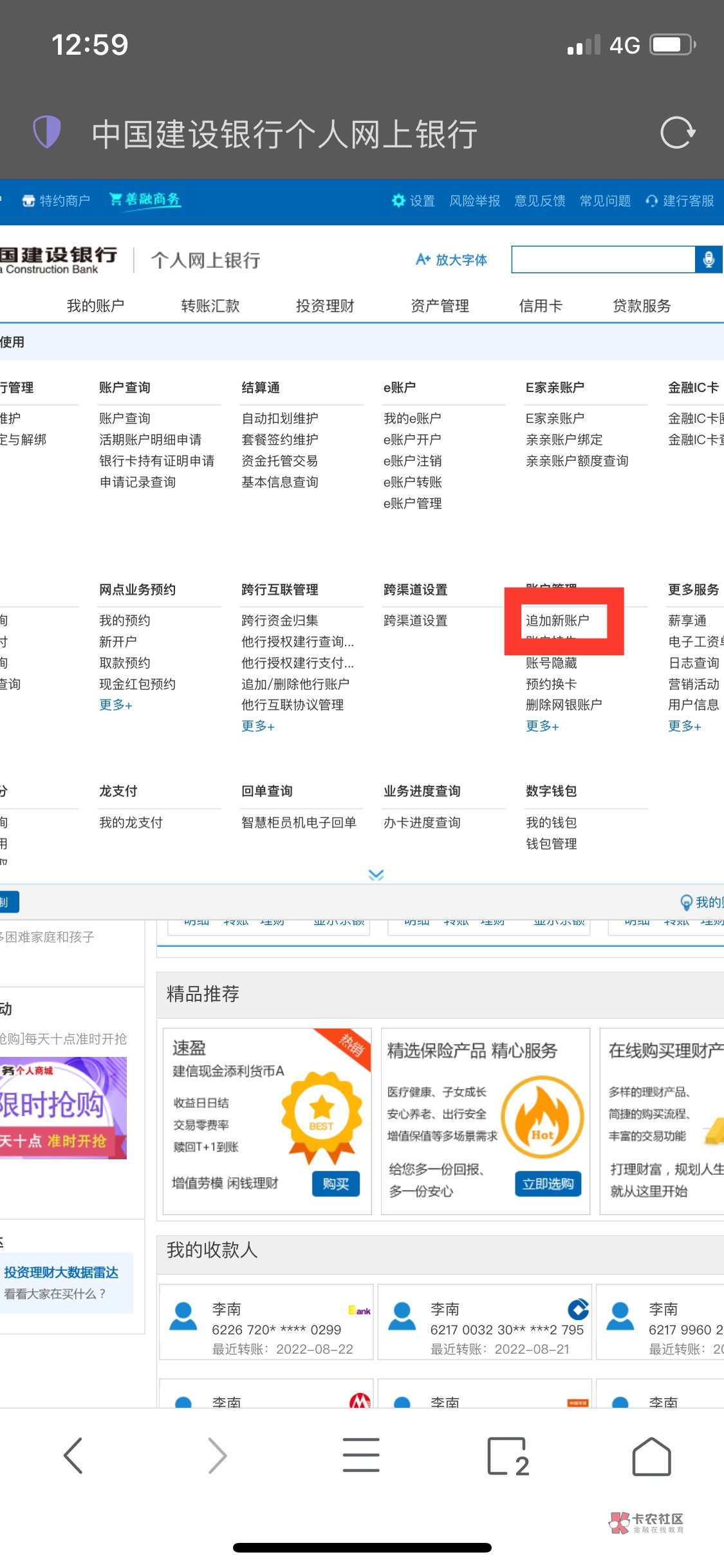
Task: Expand 更多+ under 网点业务预约
Action: 116,705
